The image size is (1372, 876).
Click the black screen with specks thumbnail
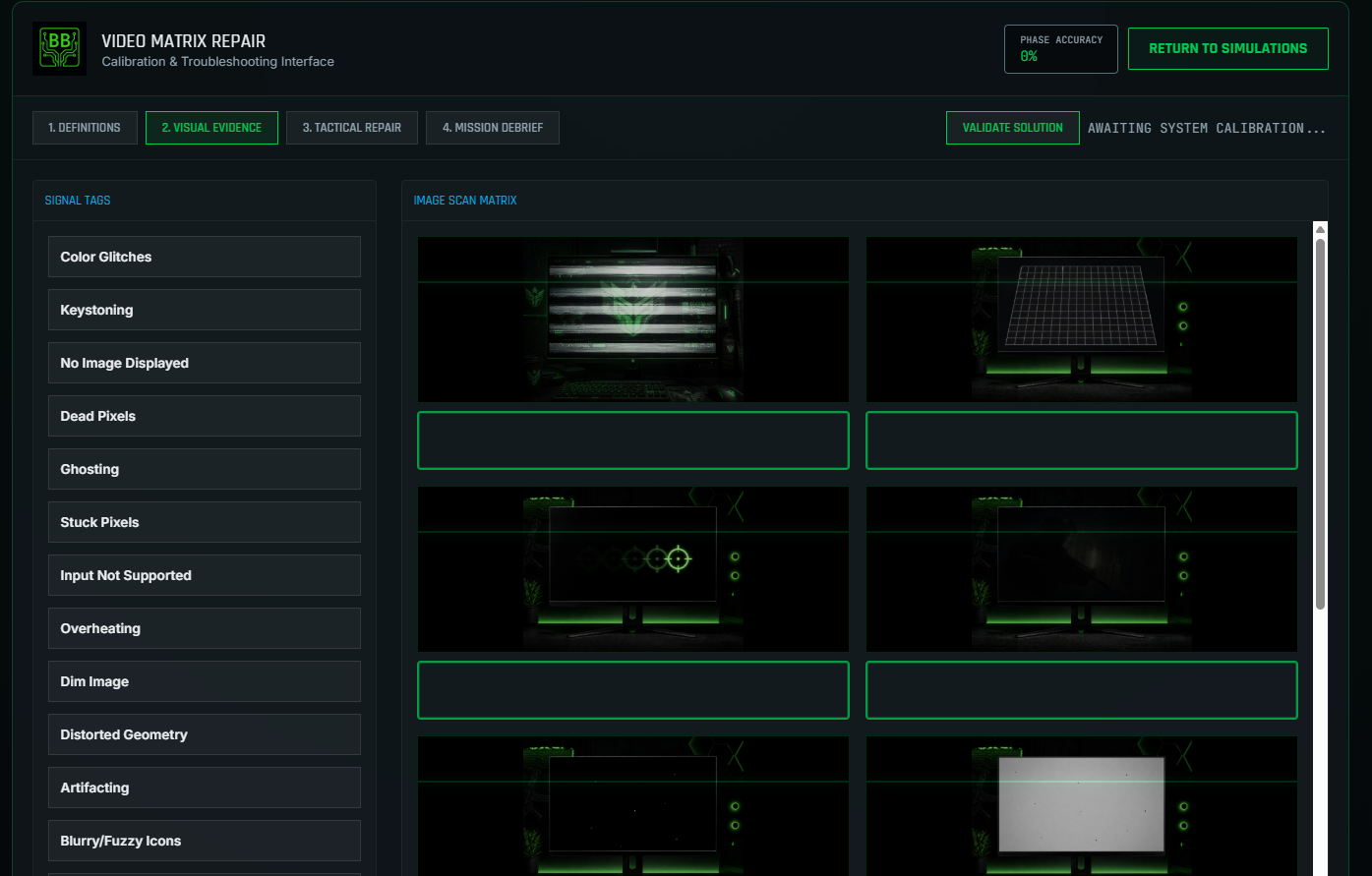(633, 806)
